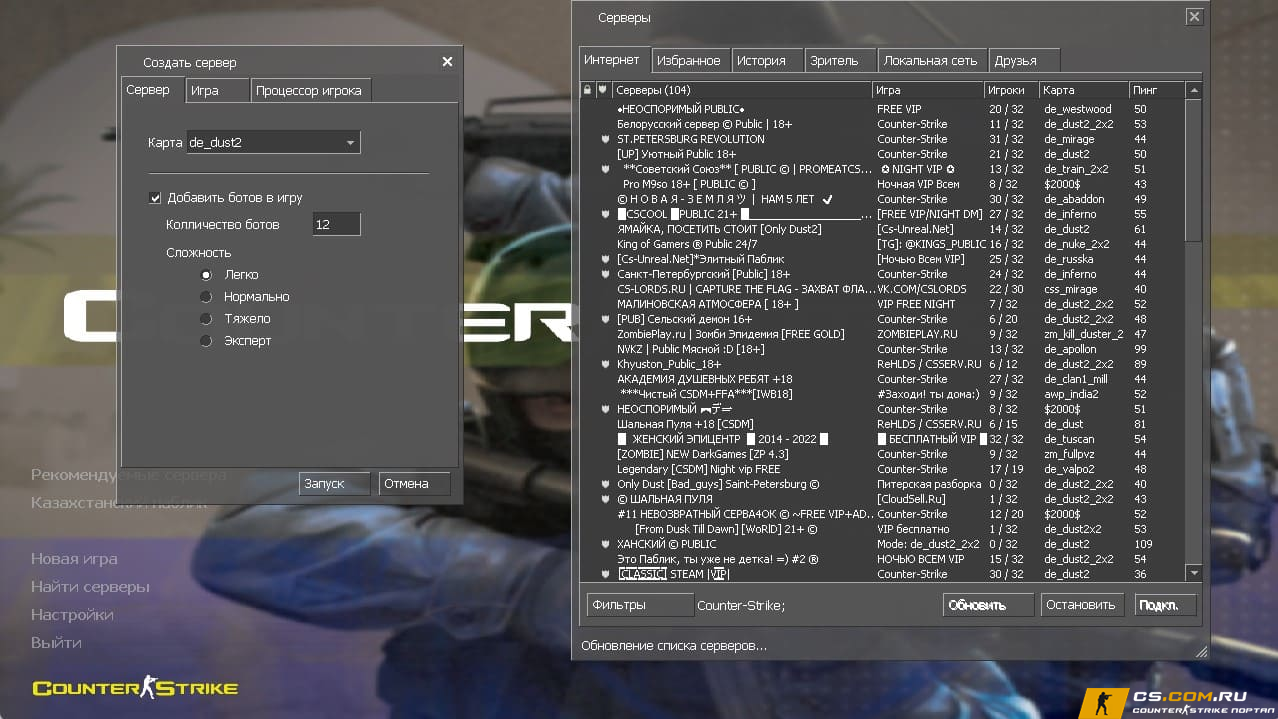The height and width of the screenshot is (719, 1278).
Task: Open Настройки from main menu
Action: 72,615
